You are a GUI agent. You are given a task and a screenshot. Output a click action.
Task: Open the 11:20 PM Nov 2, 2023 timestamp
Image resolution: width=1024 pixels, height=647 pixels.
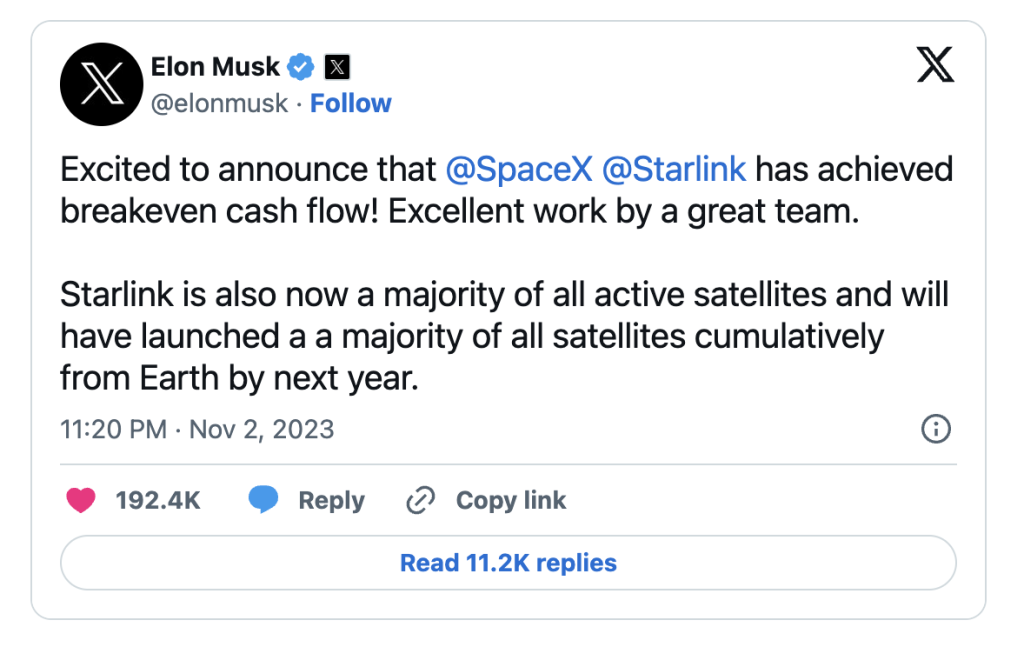click(x=197, y=430)
